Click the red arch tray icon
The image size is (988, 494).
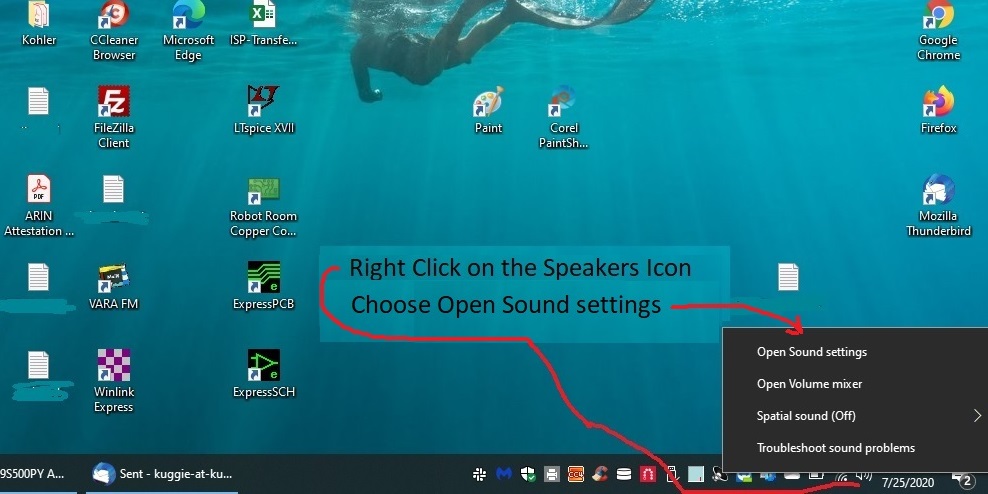click(x=648, y=474)
